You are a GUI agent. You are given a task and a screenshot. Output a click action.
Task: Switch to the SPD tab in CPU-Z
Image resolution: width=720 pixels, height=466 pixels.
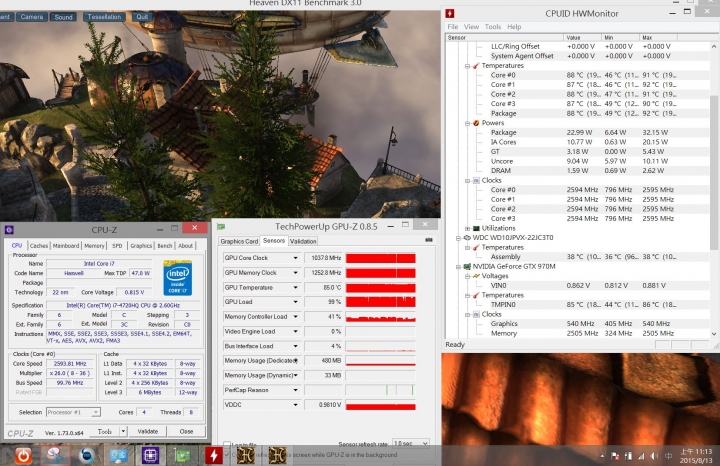click(x=118, y=246)
